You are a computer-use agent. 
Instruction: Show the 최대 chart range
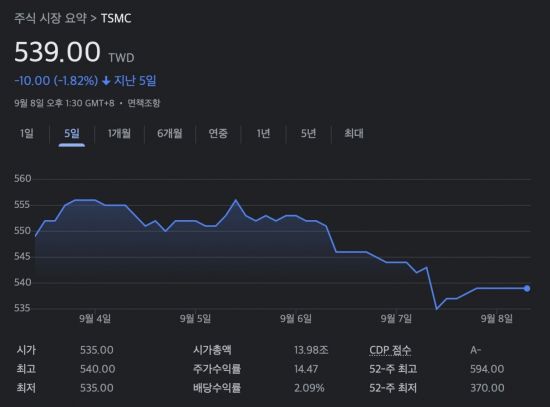pyautogui.click(x=354, y=133)
